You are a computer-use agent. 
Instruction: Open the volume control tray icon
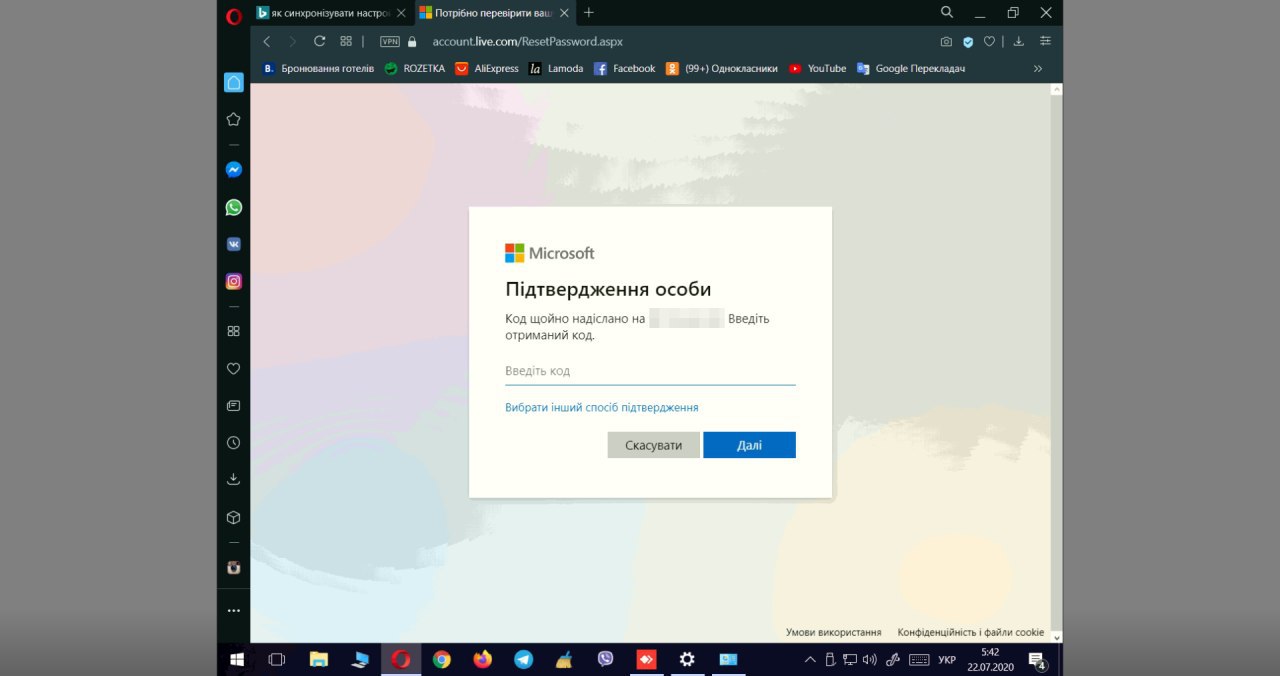point(869,660)
